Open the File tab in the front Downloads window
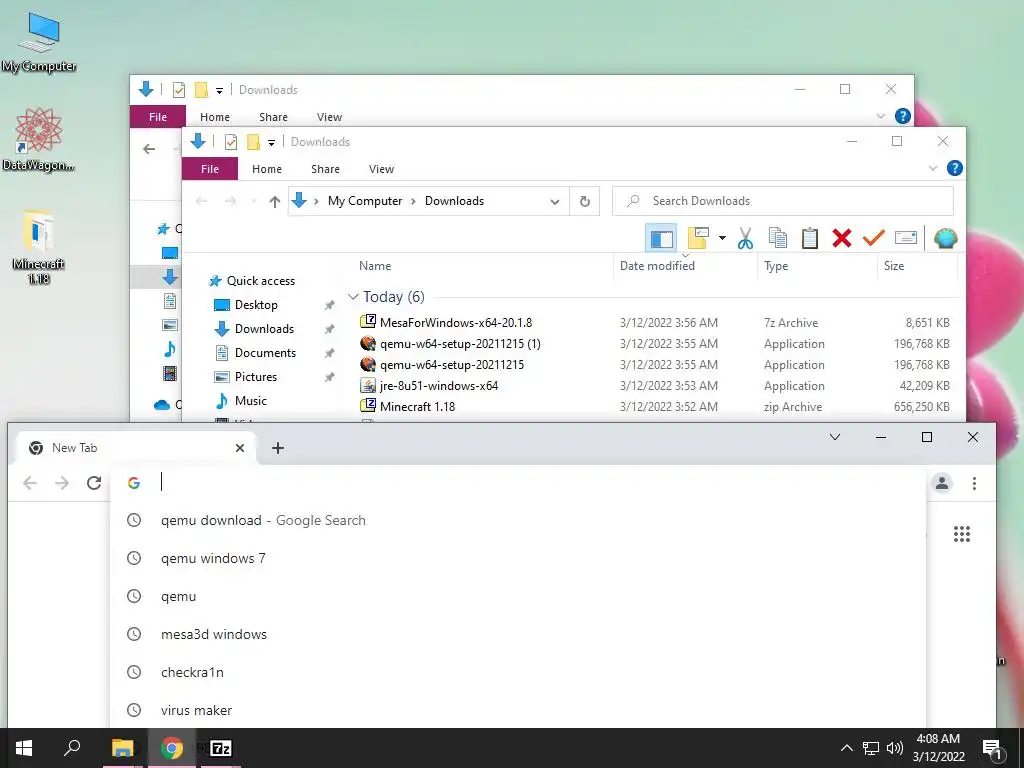This screenshot has width=1024, height=768. click(210, 168)
